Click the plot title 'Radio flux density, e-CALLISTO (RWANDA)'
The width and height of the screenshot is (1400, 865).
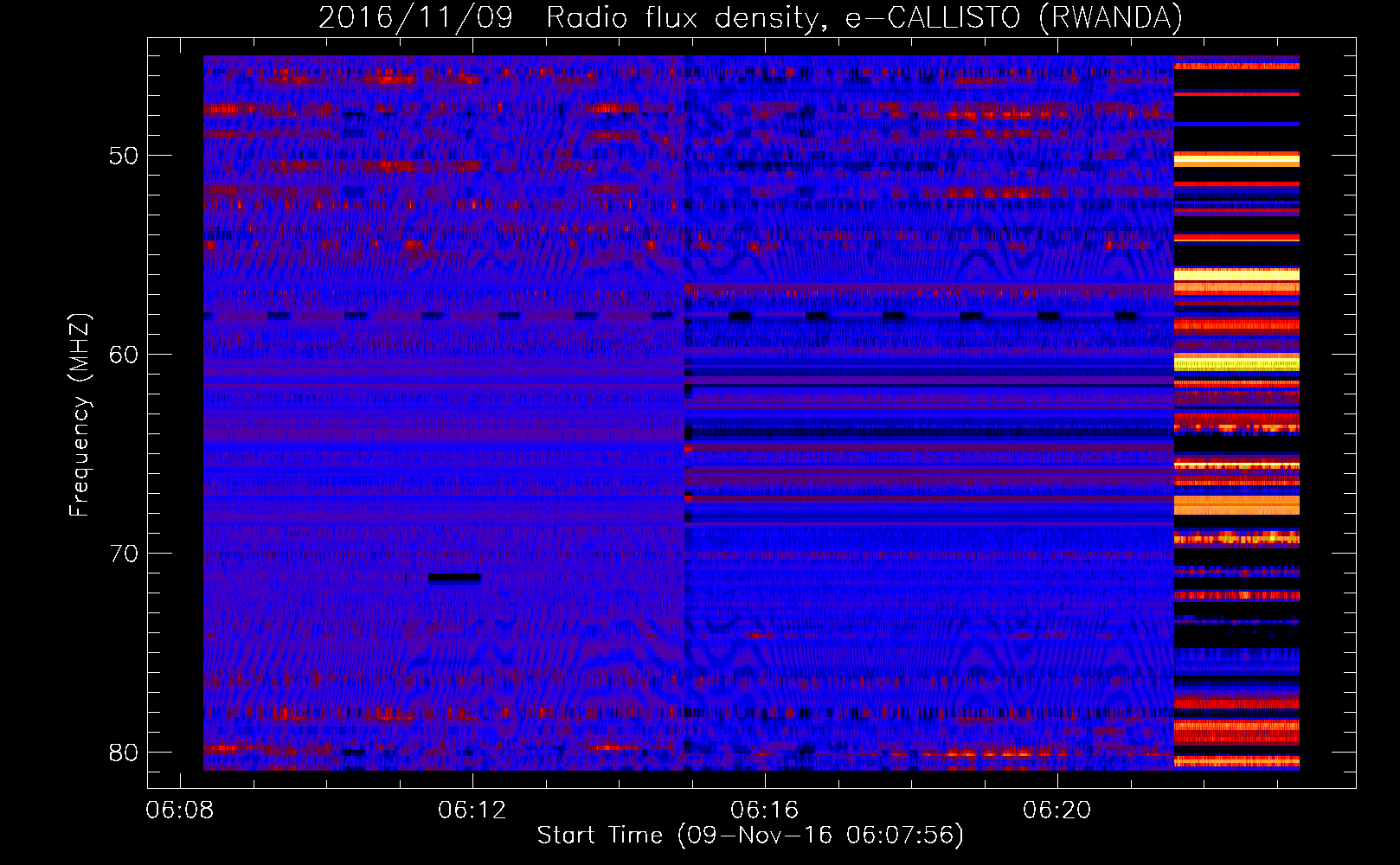(x=864, y=17)
